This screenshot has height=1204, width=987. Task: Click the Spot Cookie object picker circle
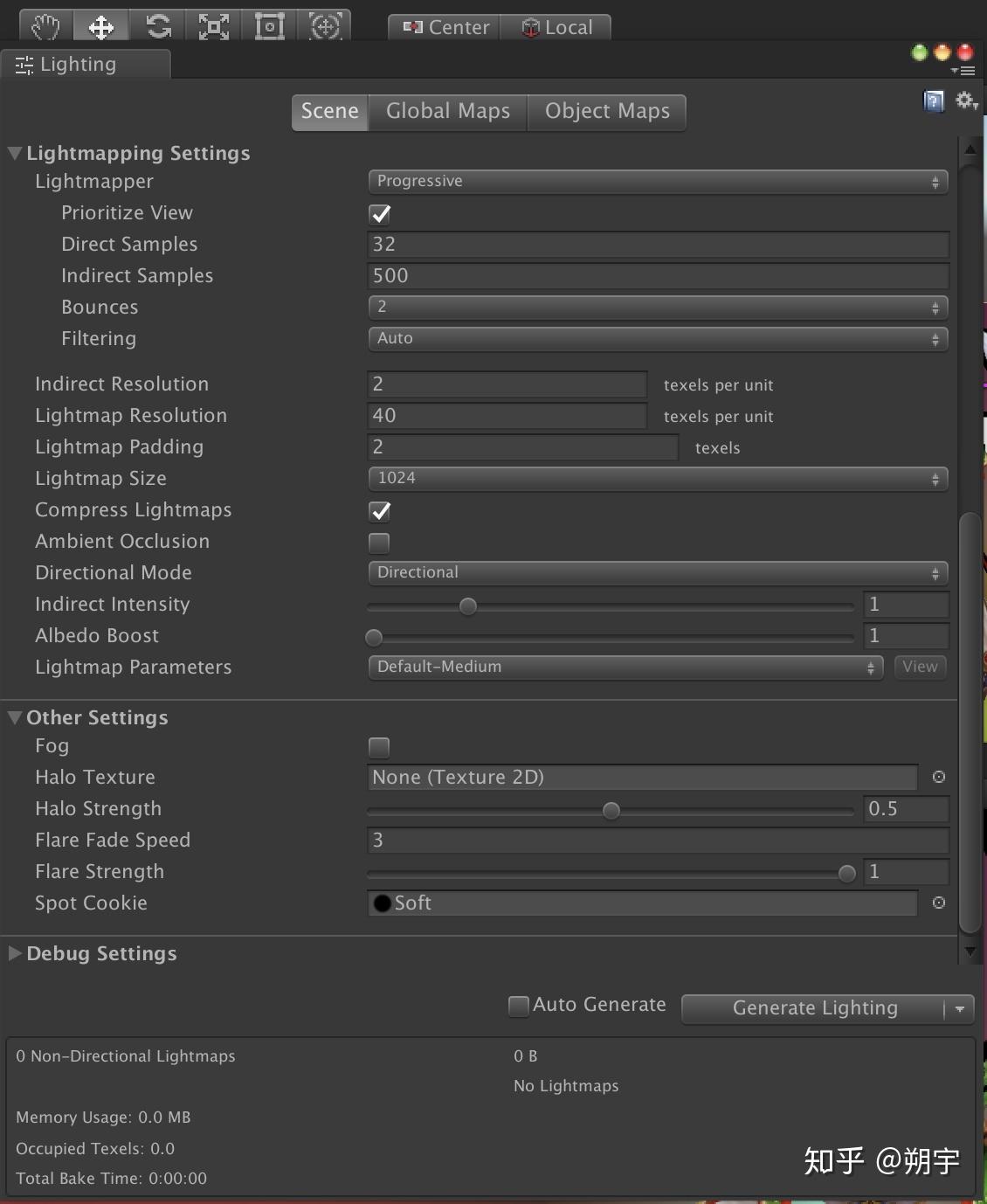coord(938,903)
